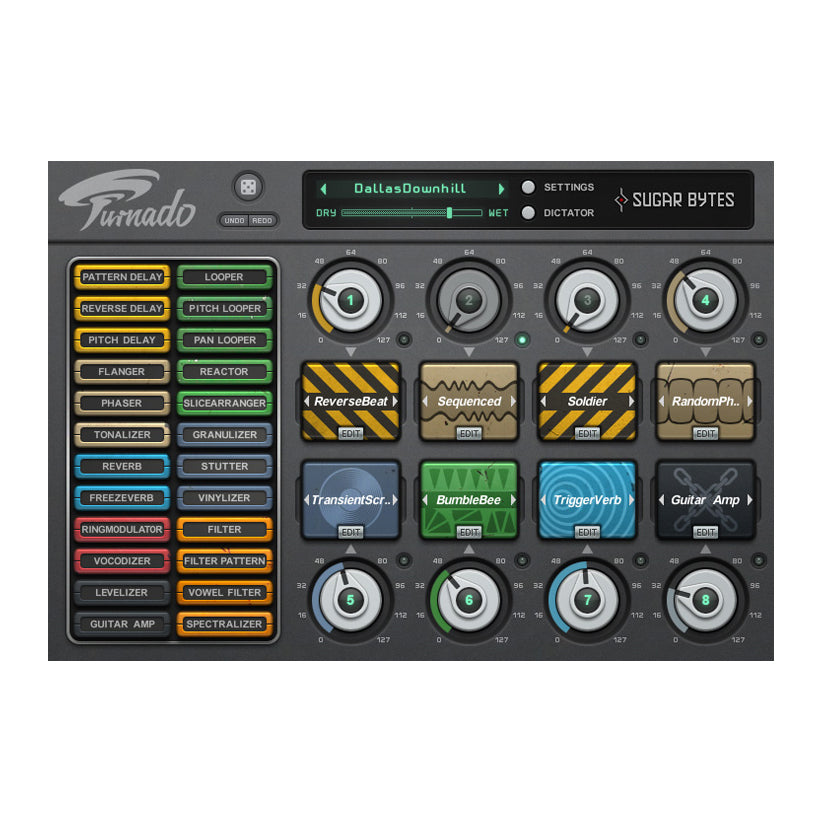The width and height of the screenshot is (822, 822).
Task: Activate DICTATOR mode
Action: point(529,212)
